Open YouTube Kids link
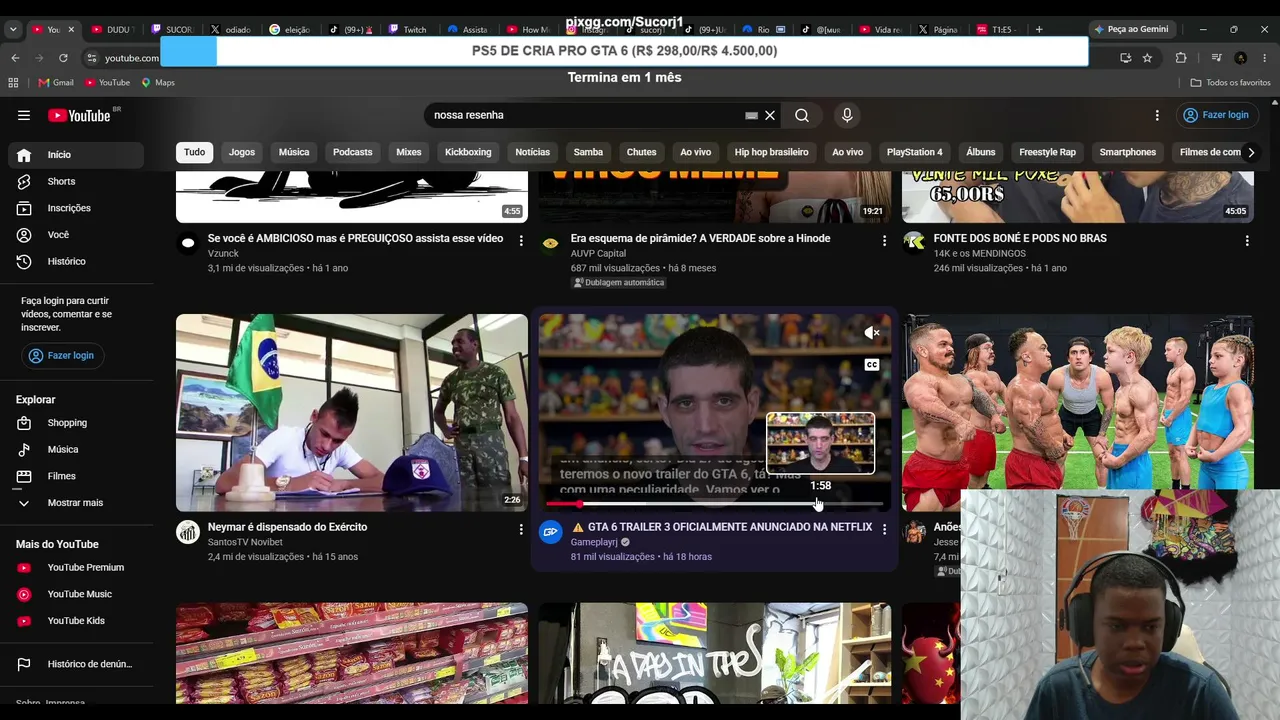 [x=76, y=621]
